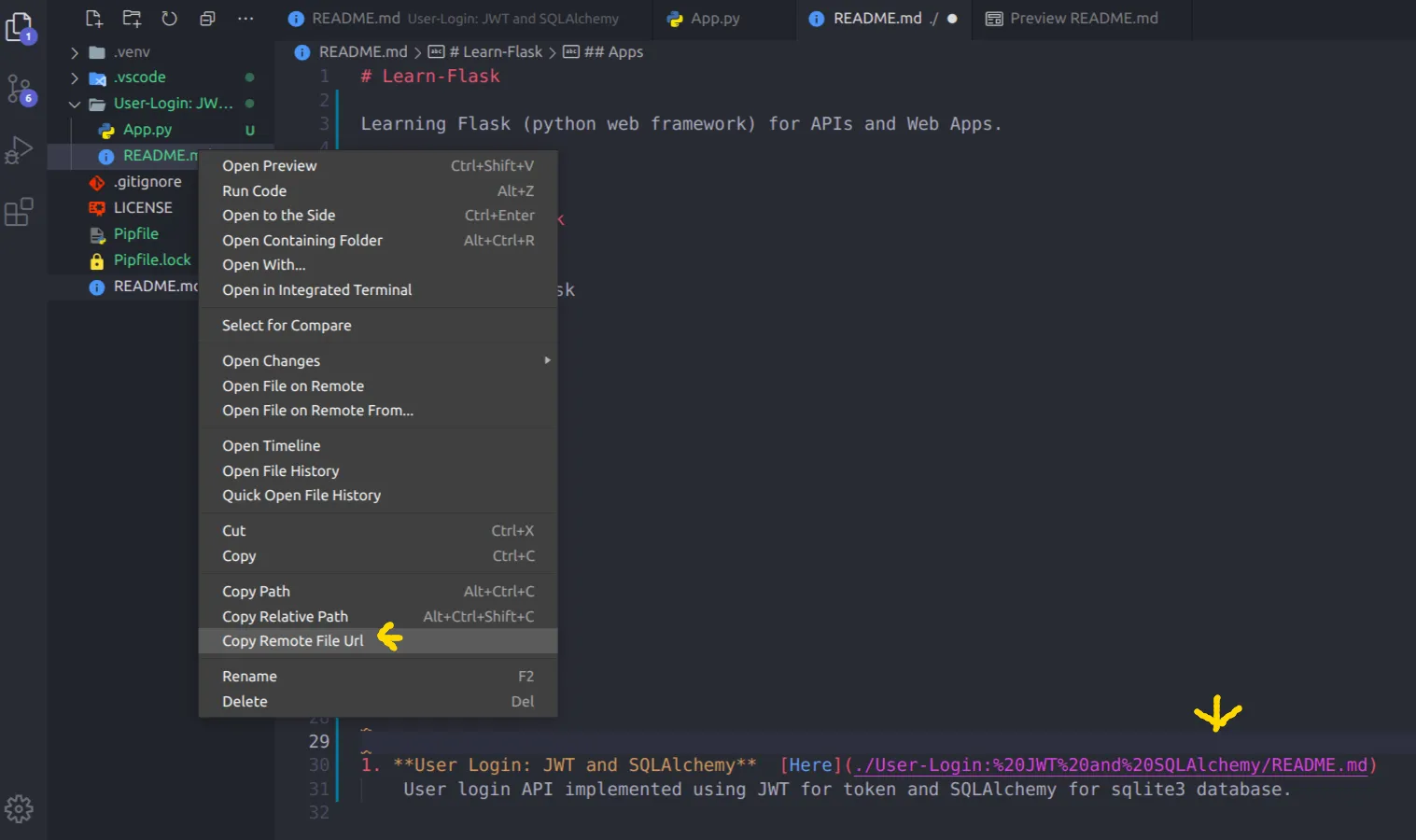Select Quick Open File History

click(378, 496)
